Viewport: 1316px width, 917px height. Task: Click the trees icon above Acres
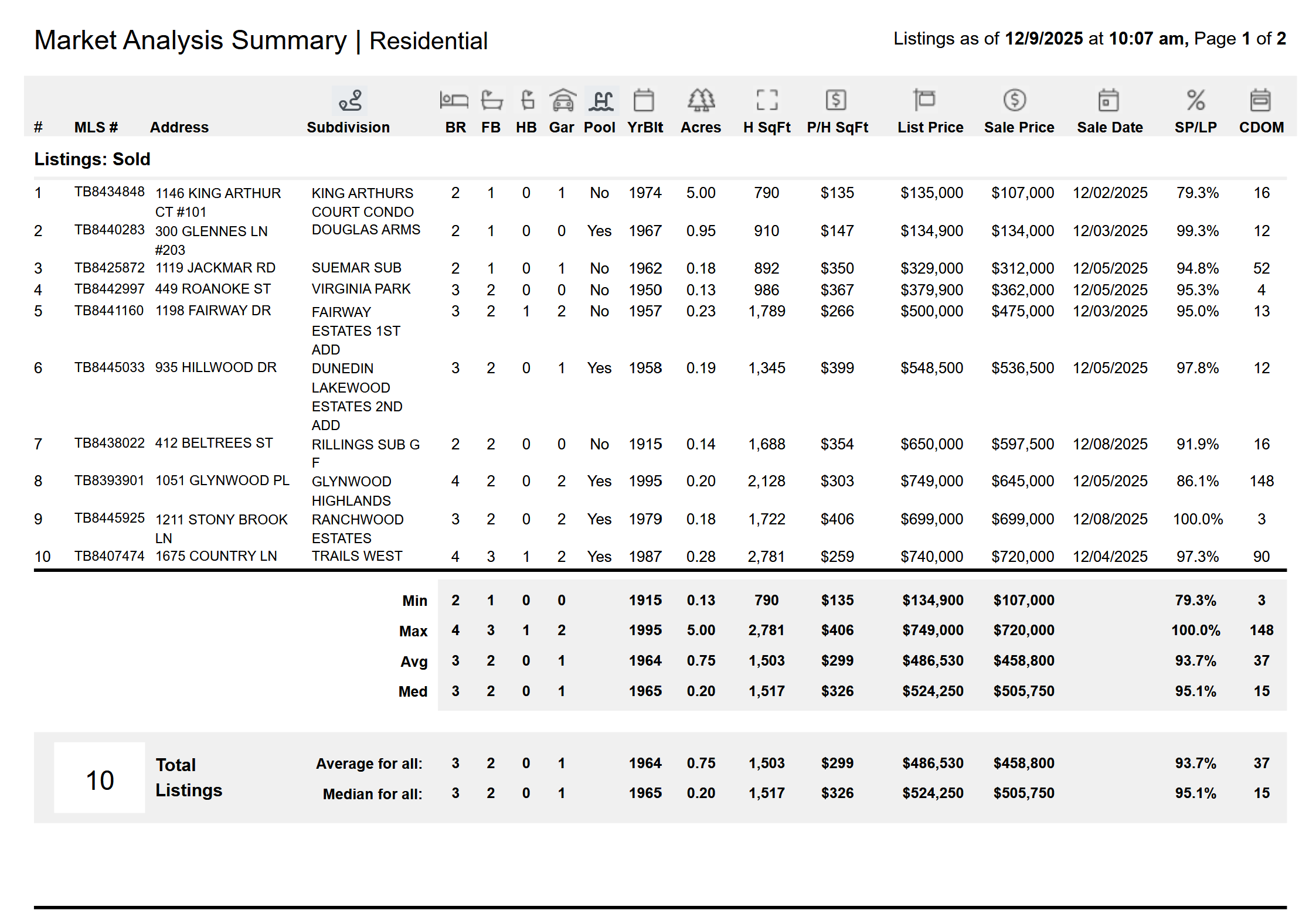[701, 100]
